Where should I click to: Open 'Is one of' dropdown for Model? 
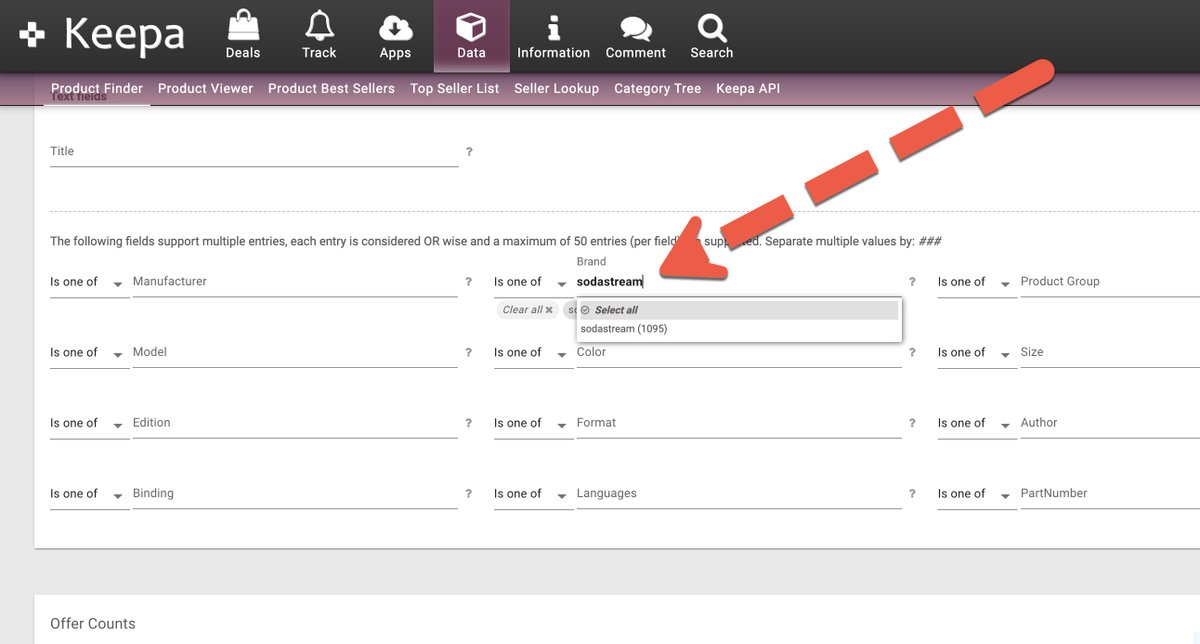(89, 354)
